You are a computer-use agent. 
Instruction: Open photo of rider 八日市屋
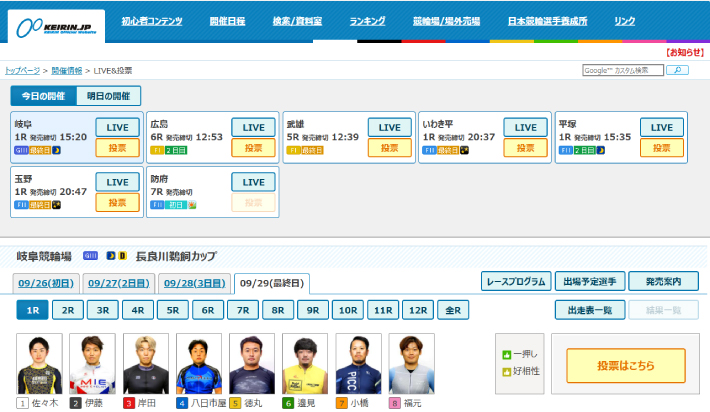[x=199, y=364]
